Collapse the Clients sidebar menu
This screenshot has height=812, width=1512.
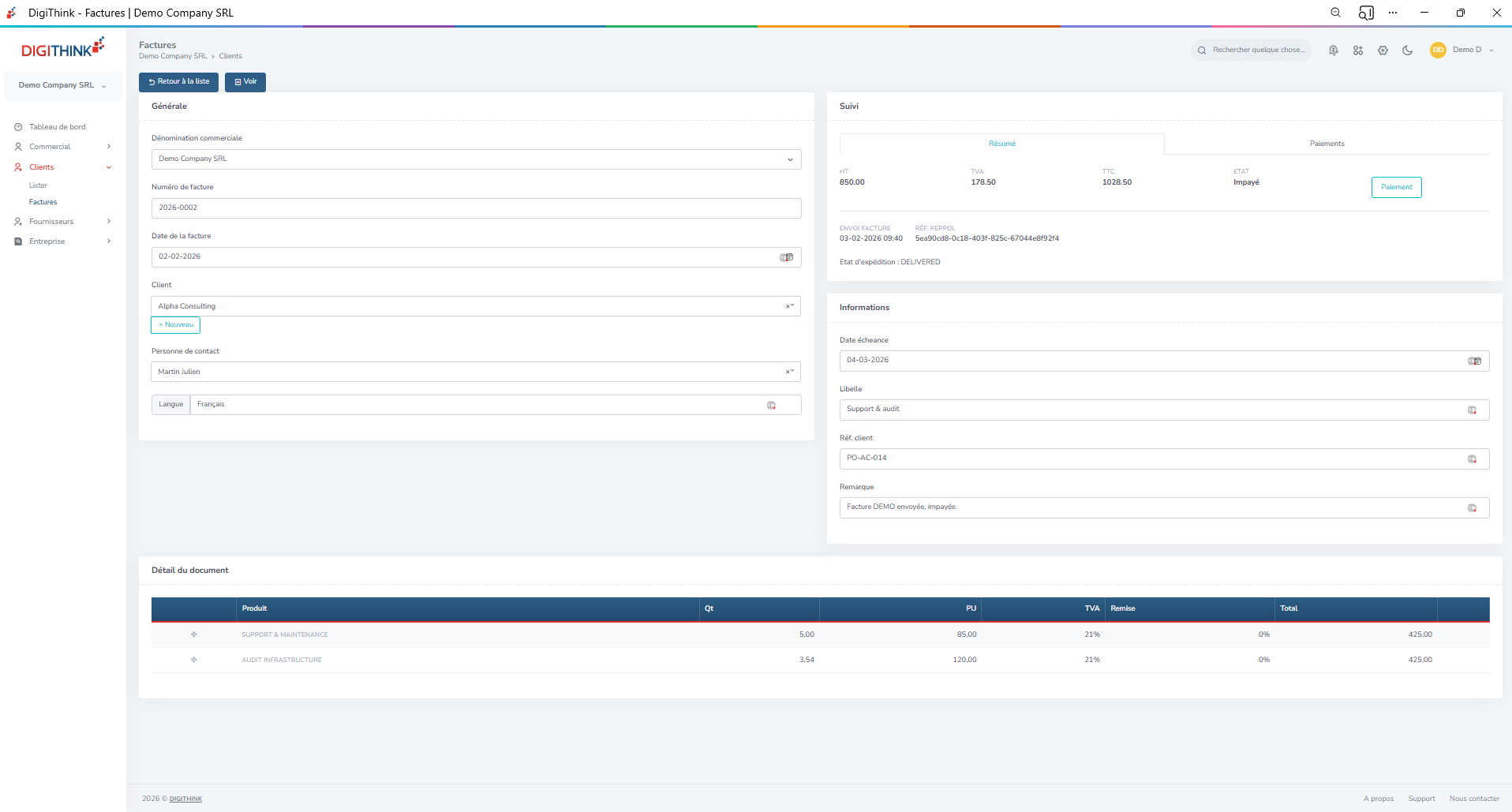tap(62, 167)
